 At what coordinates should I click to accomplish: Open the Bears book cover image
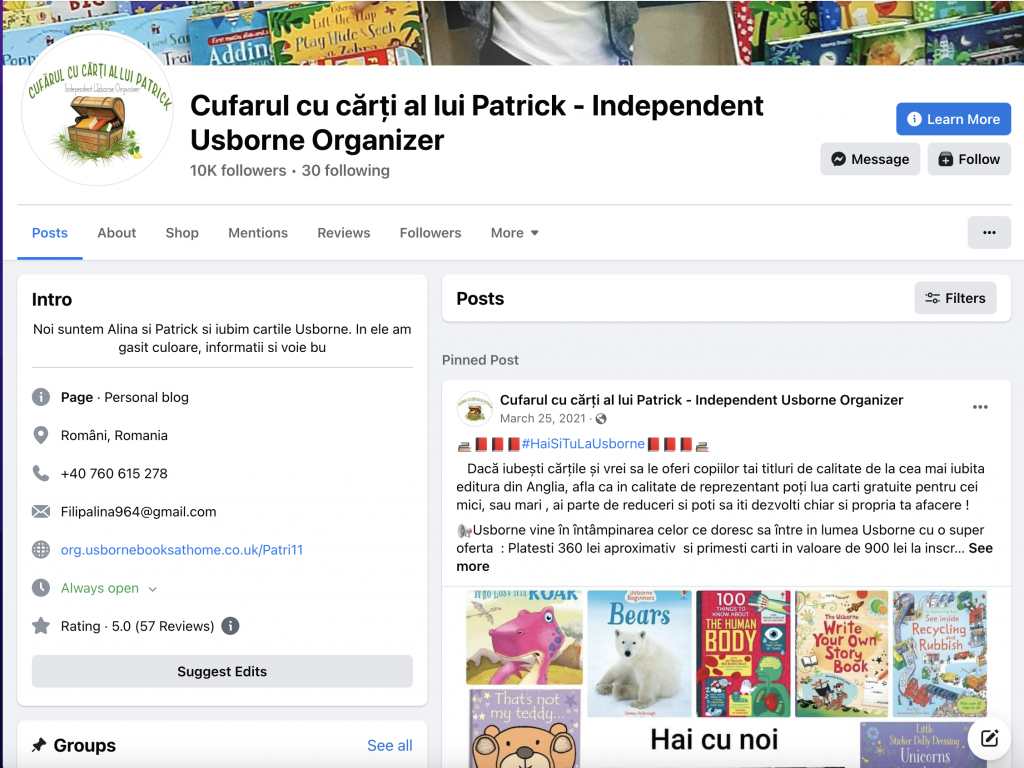click(639, 654)
